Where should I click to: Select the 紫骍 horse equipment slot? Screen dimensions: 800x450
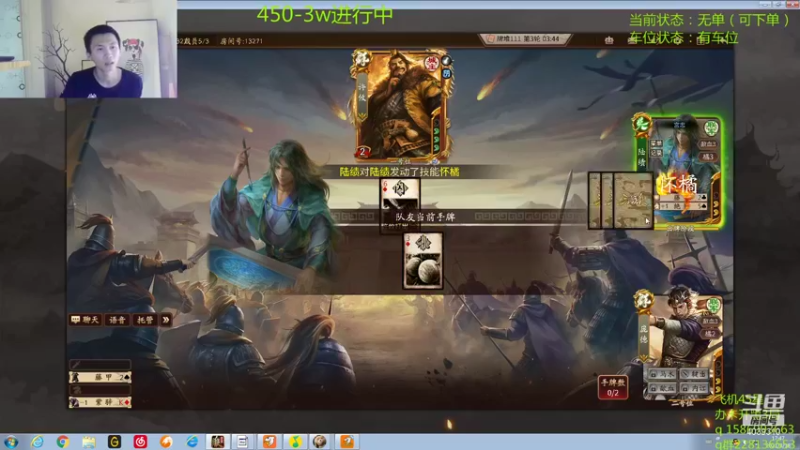click(x=100, y=402)
